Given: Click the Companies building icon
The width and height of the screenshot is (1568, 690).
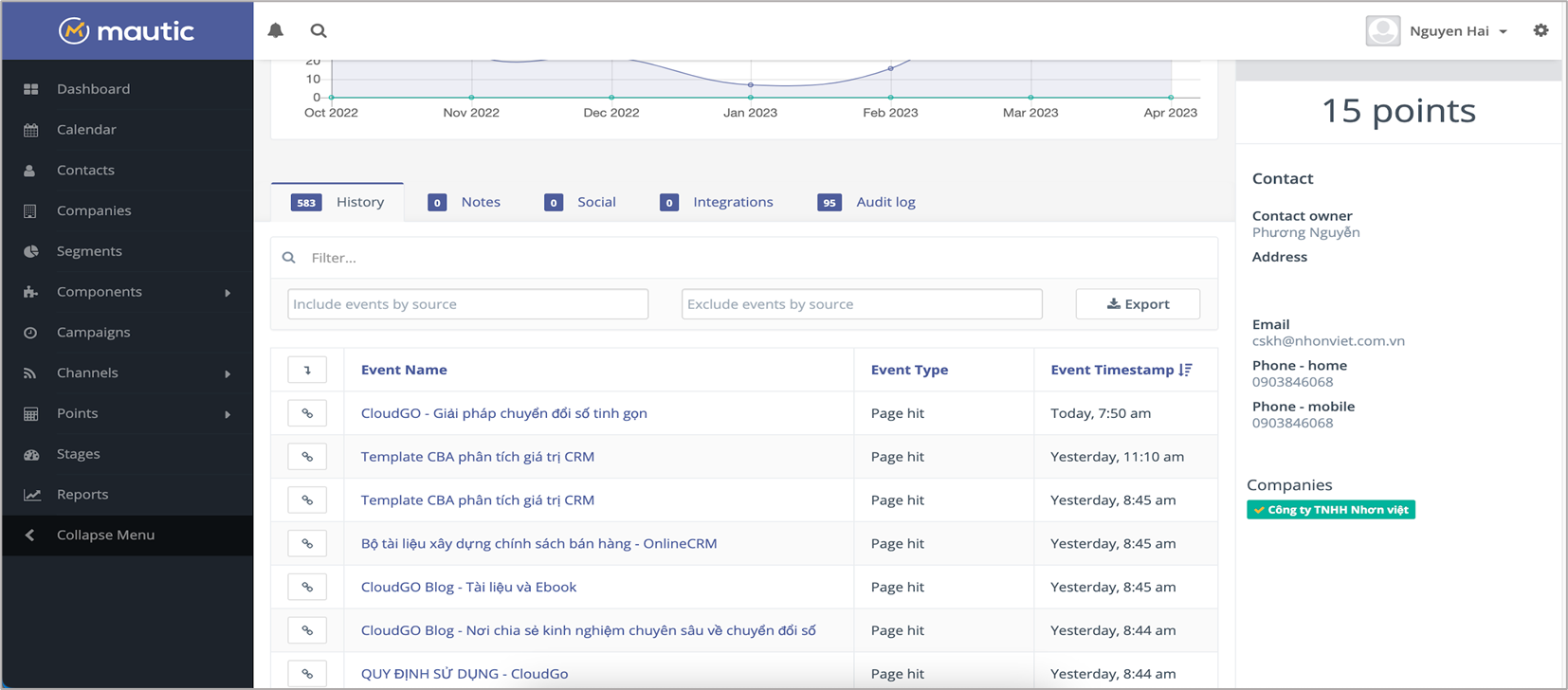Looking at the screenshot, I should (30, 211).
